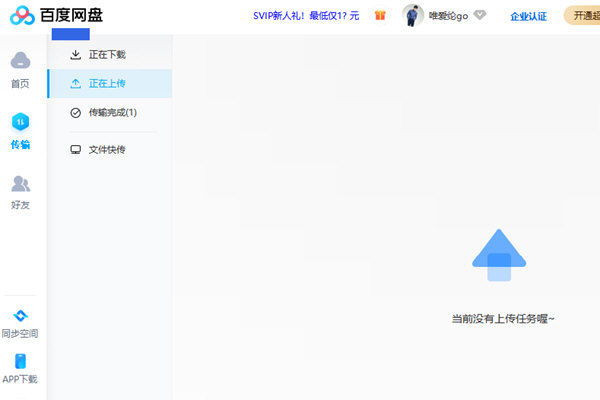Click the 同步空间 label text
The image size is (600, 400).
coord(20,333)
